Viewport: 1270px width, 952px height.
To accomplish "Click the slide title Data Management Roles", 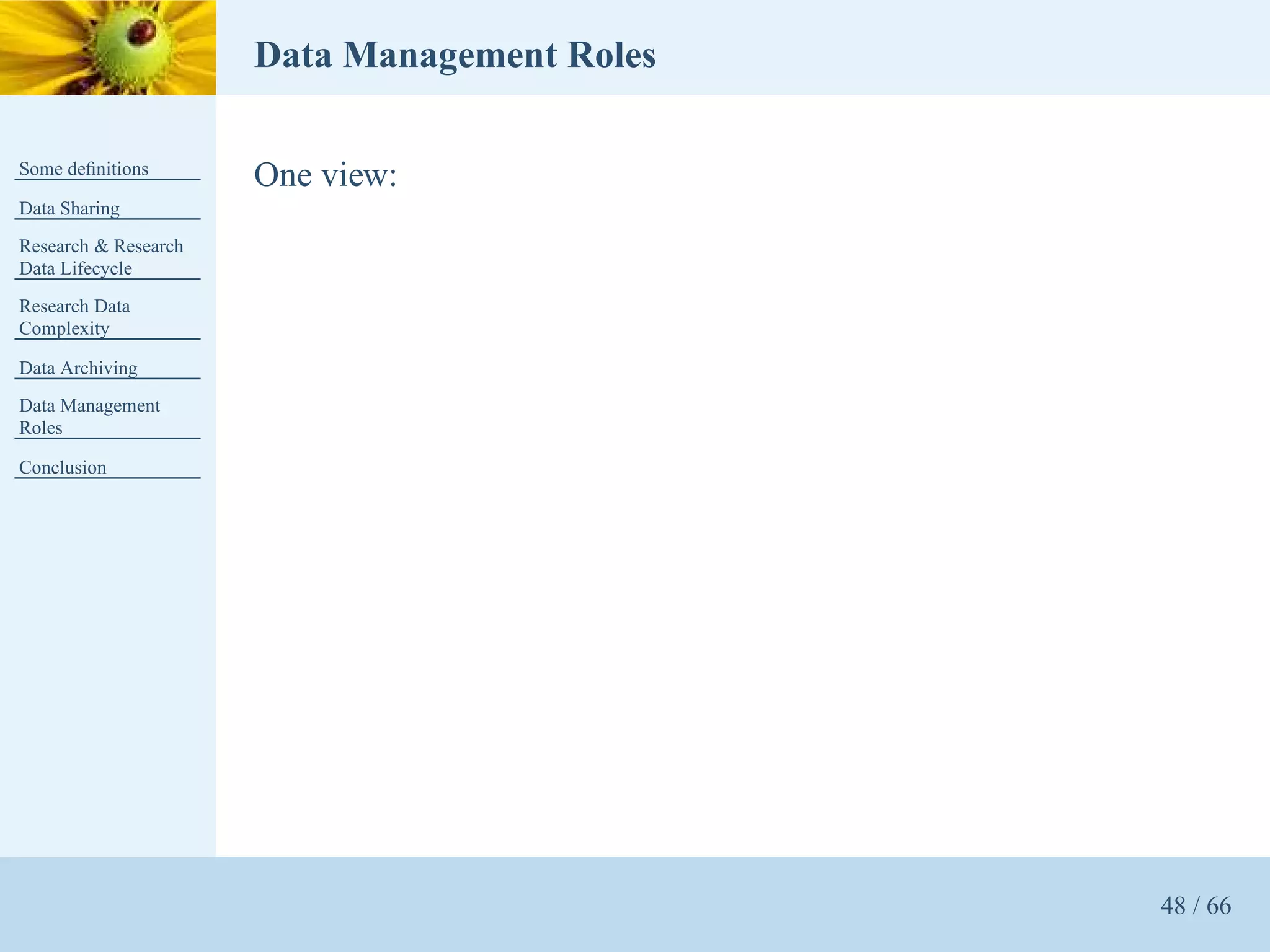I will 455,55.
